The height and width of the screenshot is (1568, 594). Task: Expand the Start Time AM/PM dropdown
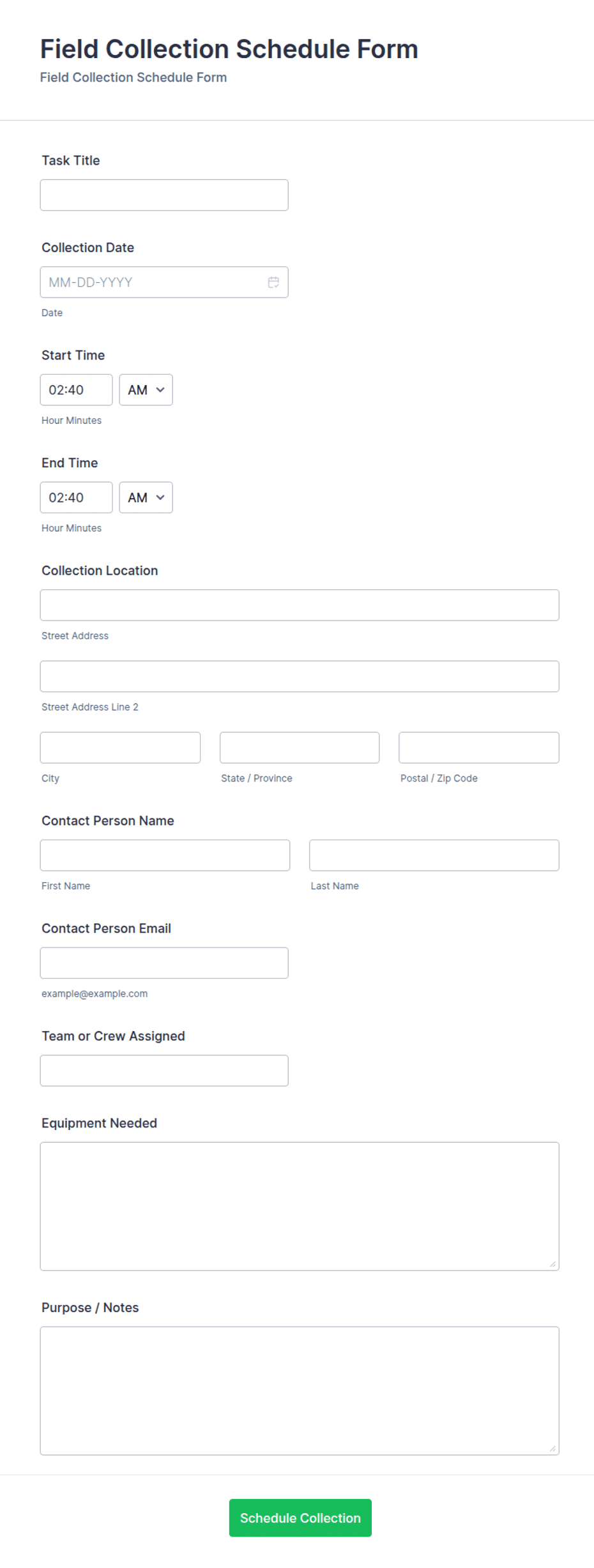point(146,390)
